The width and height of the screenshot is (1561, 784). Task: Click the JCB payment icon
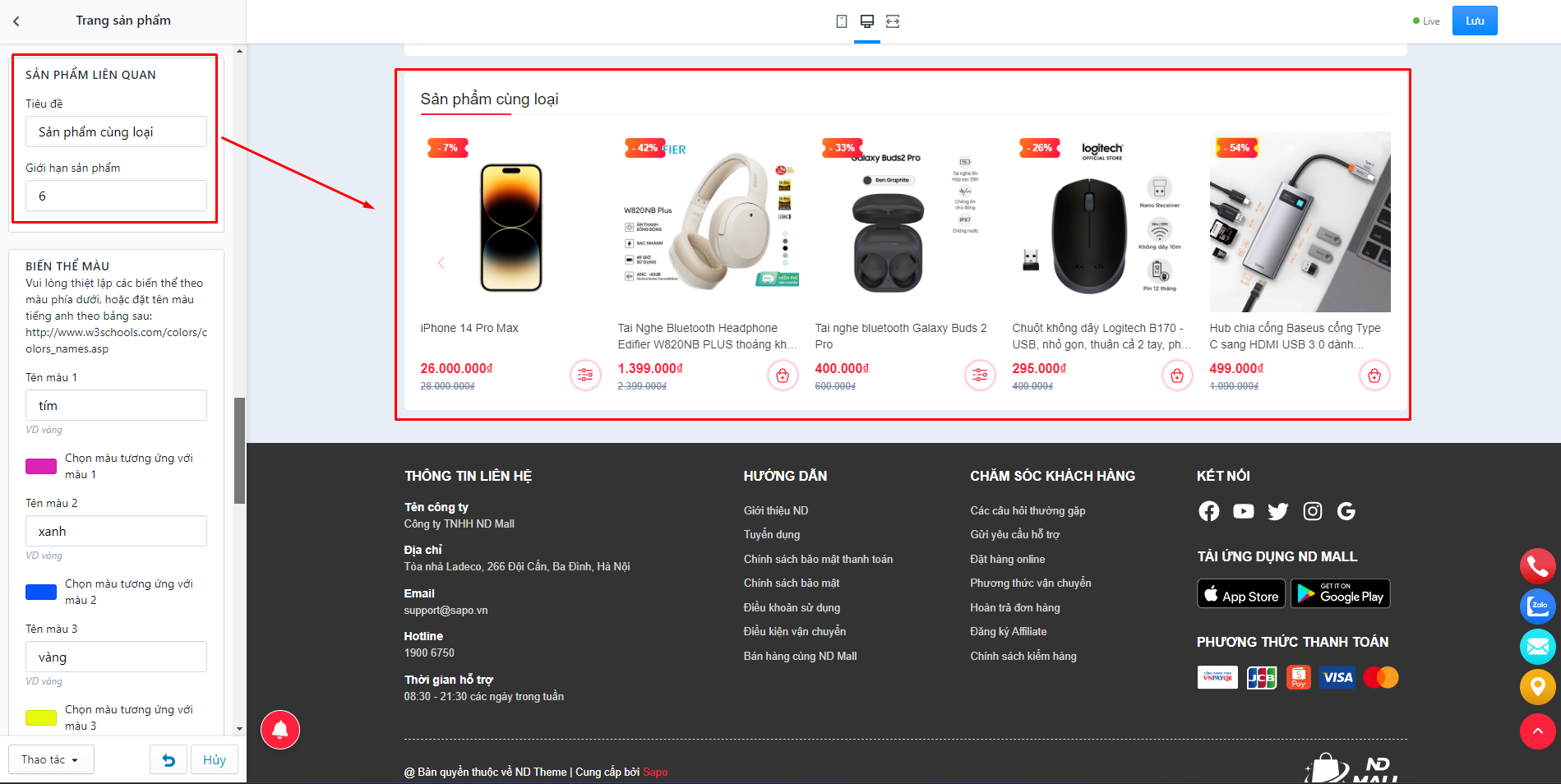[x=1262, y=677]
